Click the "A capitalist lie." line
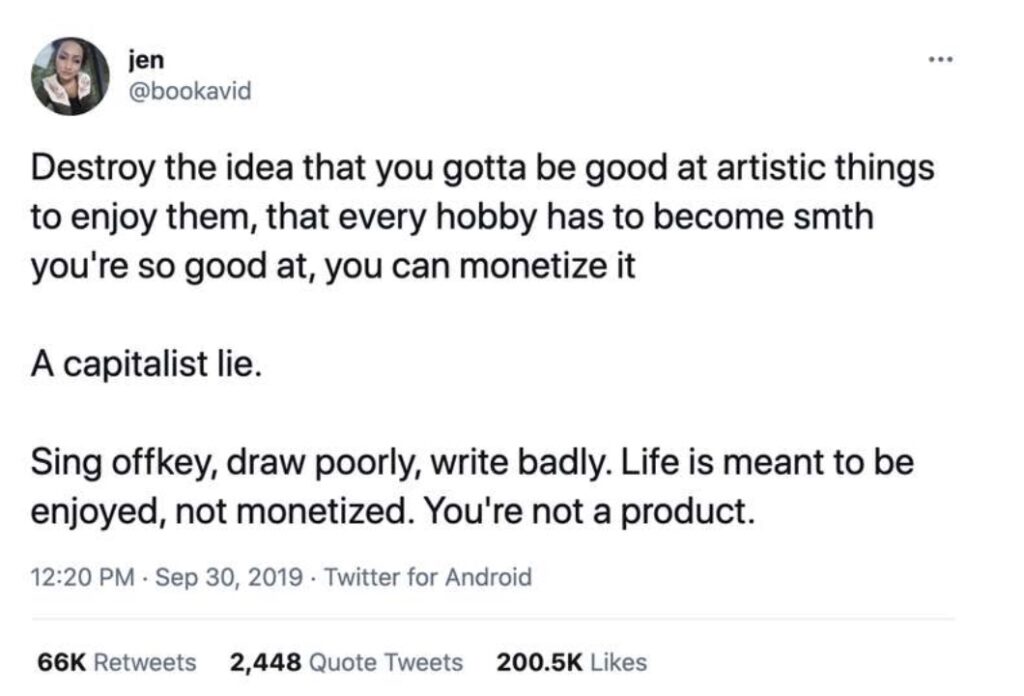The width and height of the screenshot is (1024, 696). point(146,364)
